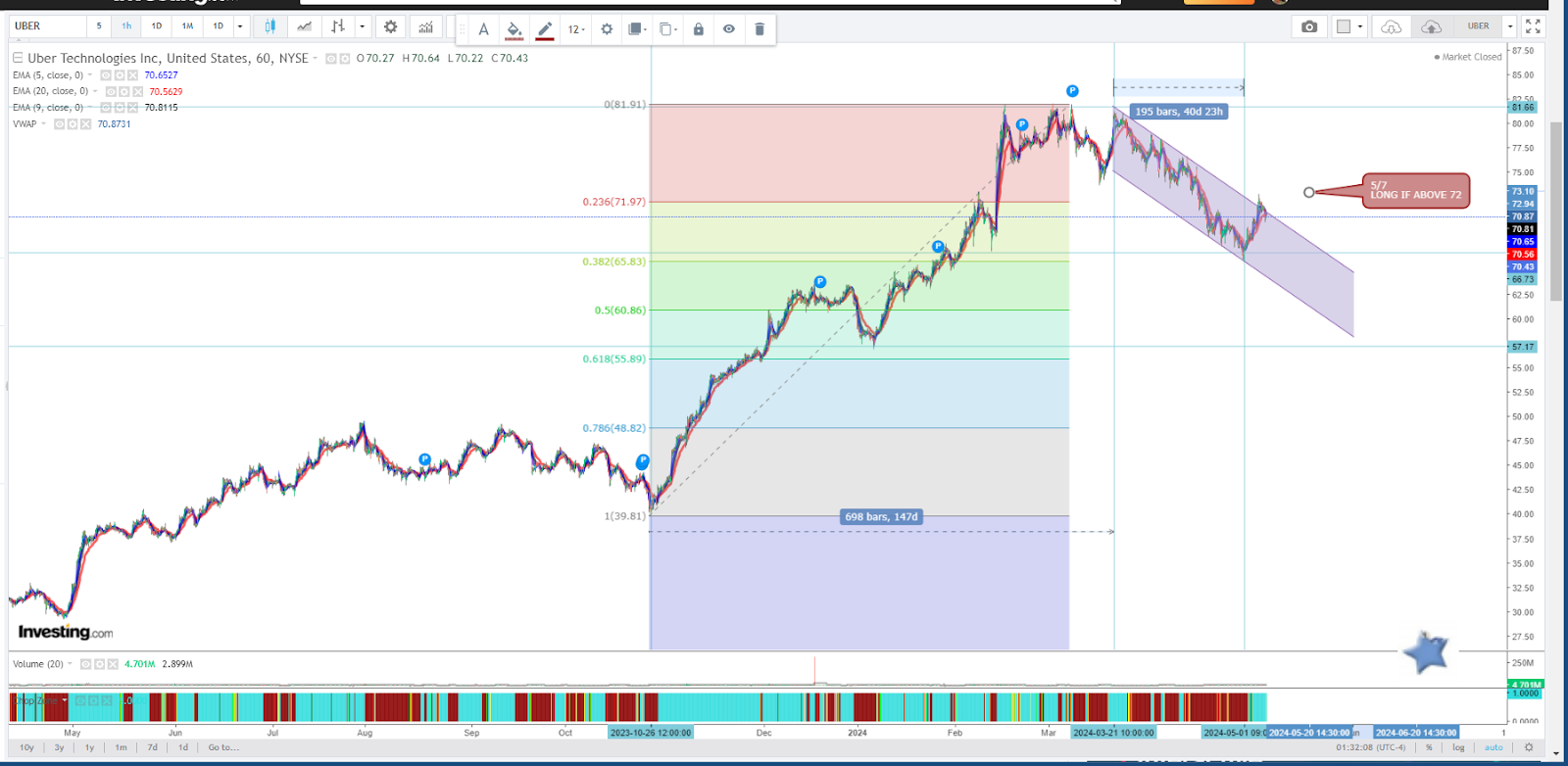1568x766 pixels.
Task: Toggle visibility eye in drawing toolbar
Action: (728, 29)
